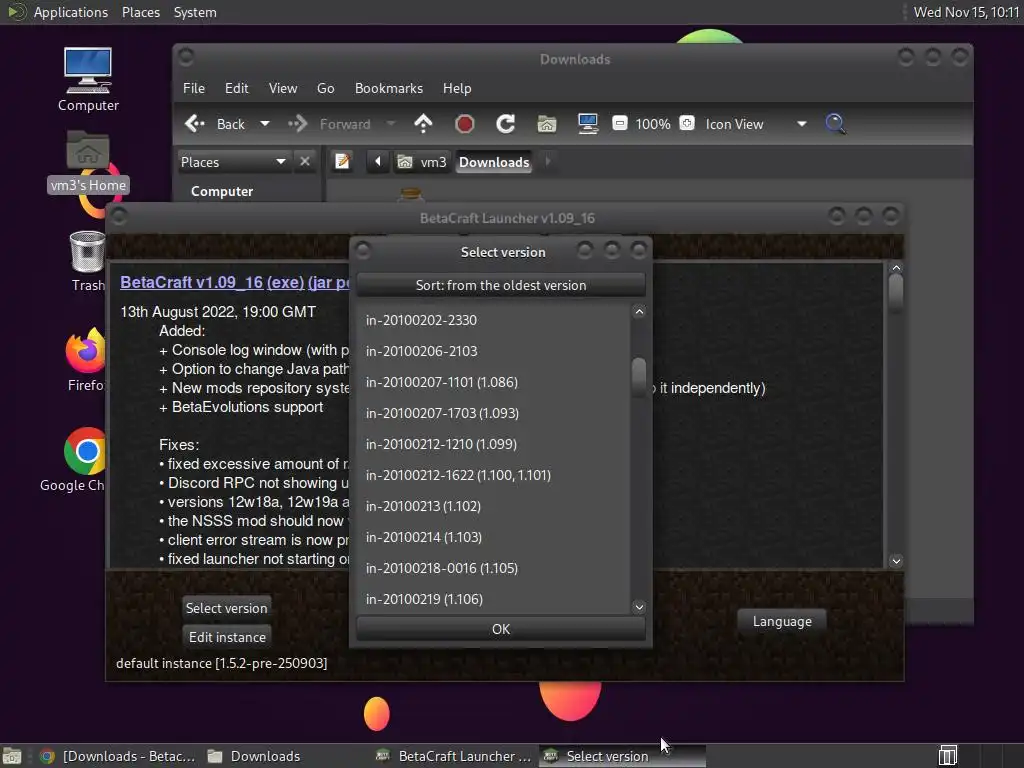Click changelog scroll up arrow in launcher

[896, 268]
